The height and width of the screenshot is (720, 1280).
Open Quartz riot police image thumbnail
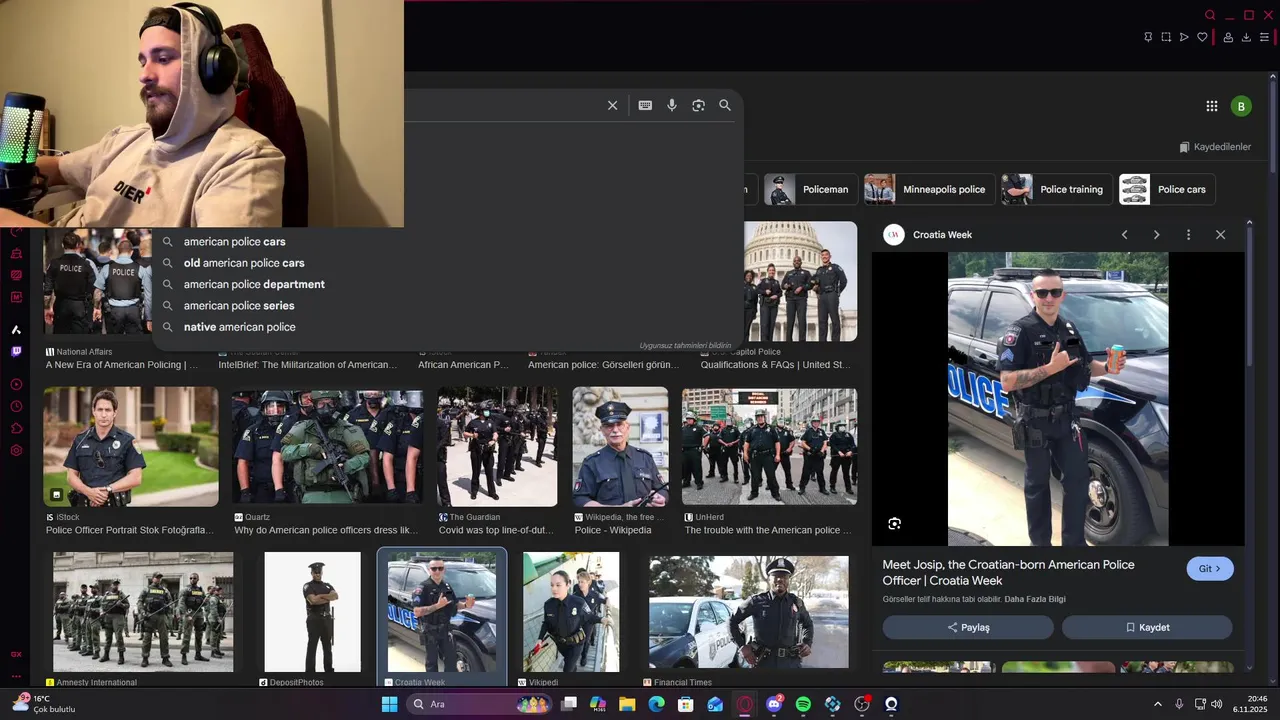coord(327,447)
